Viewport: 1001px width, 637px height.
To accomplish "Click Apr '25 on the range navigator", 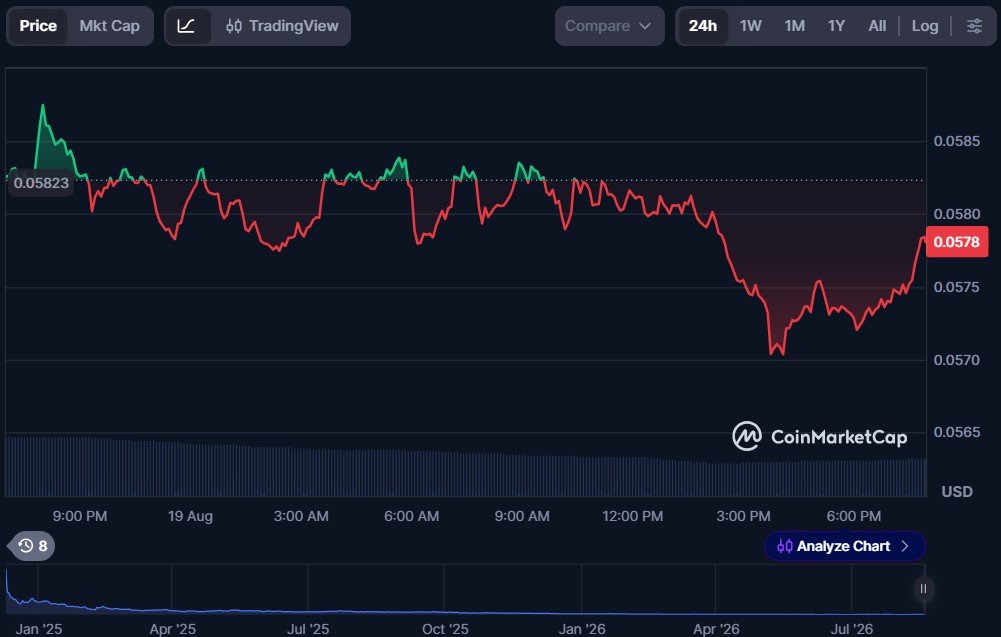I will pyautogui.click(x=172, y=629).
